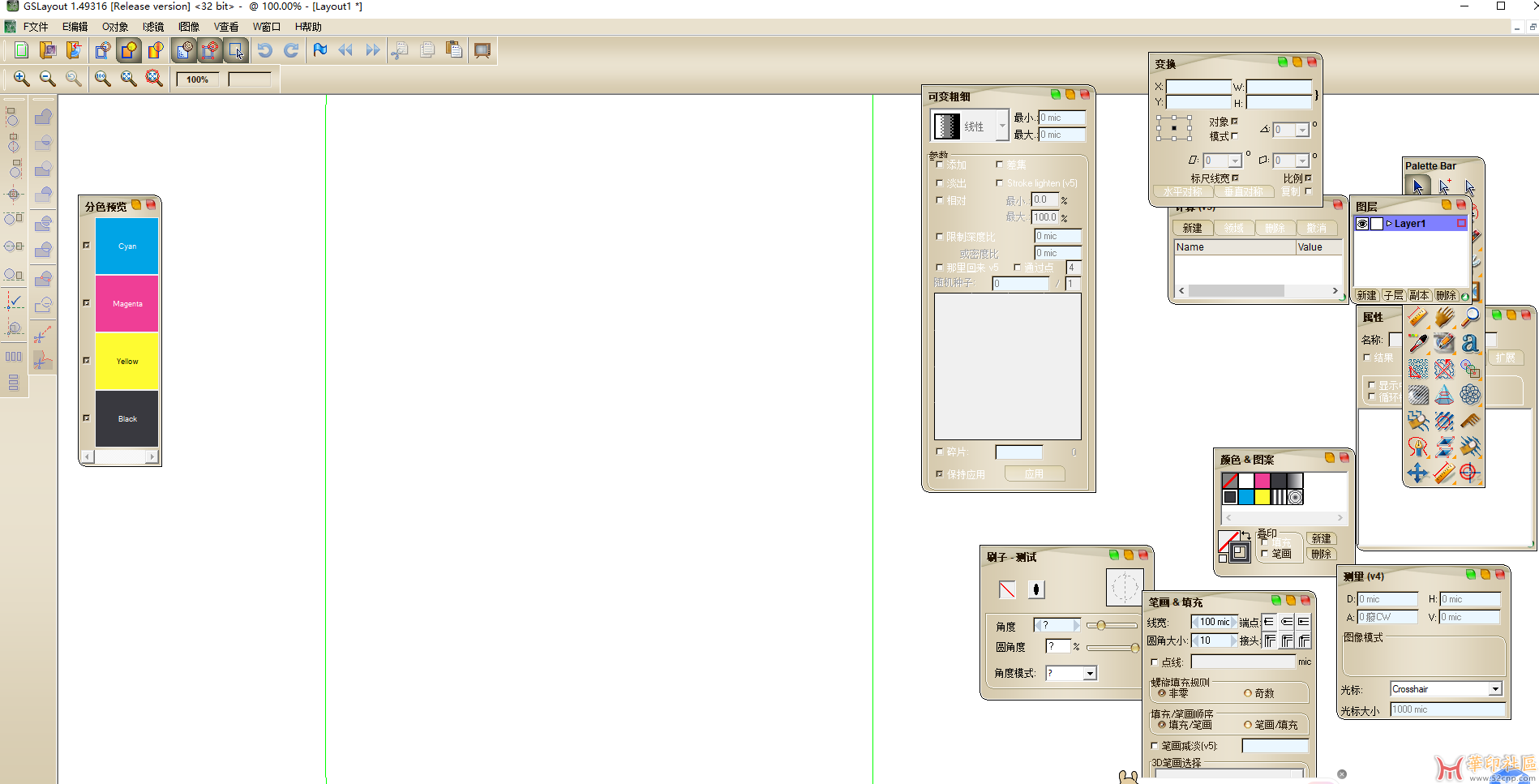The height and width of the screenshot is (784, 1539).
Task: Click the blue flag icon in toolbar
Action: click(x=320, y=50)
